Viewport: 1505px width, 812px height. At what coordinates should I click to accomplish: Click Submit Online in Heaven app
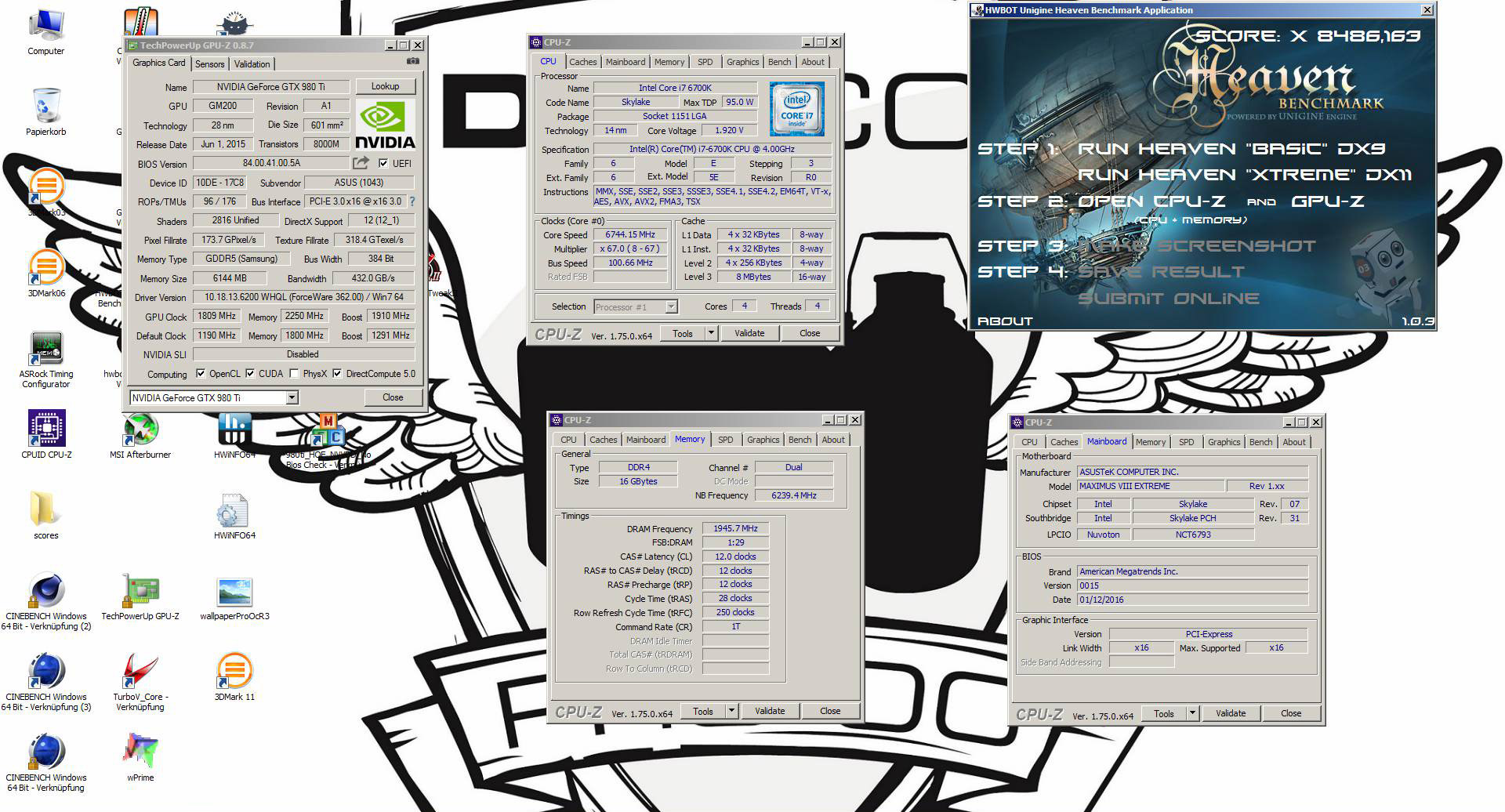point(1168,299)
